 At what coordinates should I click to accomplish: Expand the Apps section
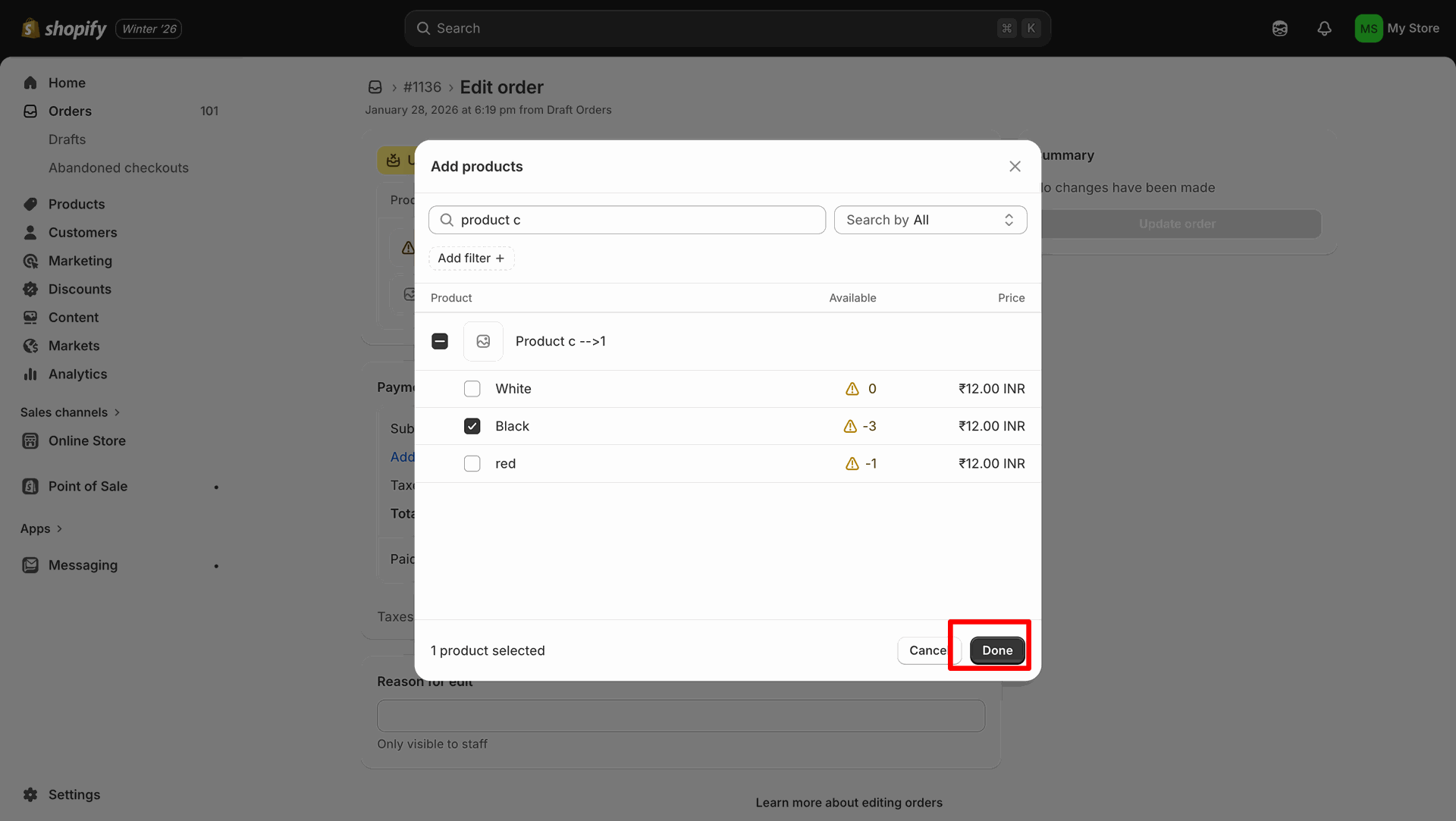(x=42, y=528)
